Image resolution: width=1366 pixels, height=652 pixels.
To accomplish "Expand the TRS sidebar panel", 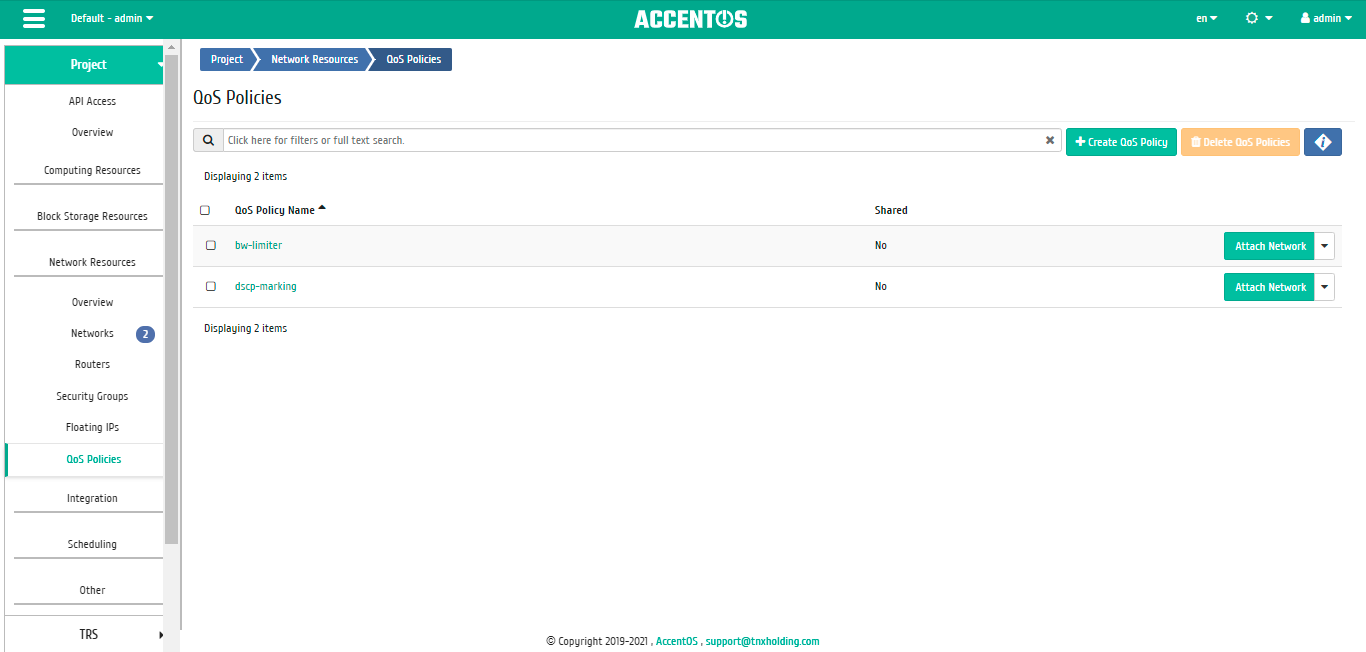I will (x=84, y=634).
